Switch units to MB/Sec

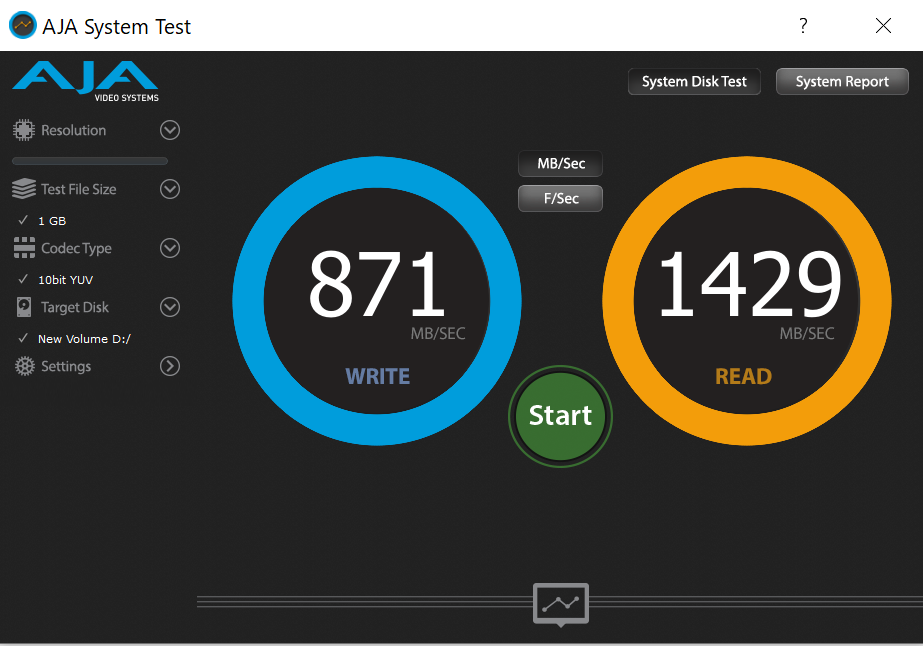click(x=560, y=164)
